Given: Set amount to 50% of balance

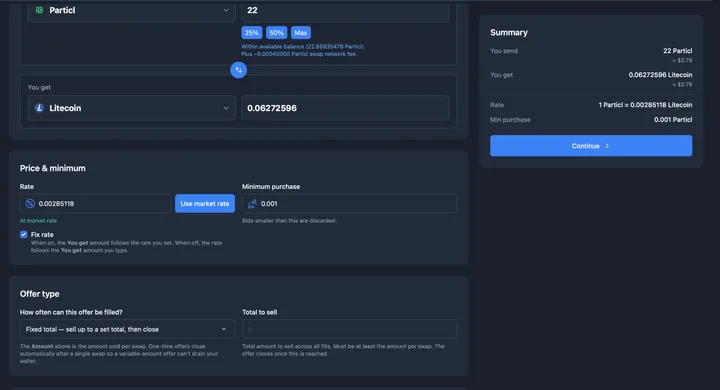Looking at the screenshot, I should point(276,33).
